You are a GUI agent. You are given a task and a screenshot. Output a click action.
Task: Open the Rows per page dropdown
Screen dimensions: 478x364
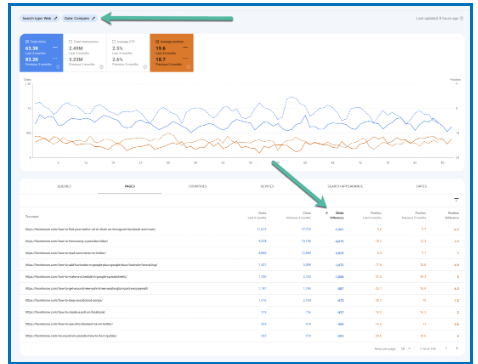tap(406, 349)
